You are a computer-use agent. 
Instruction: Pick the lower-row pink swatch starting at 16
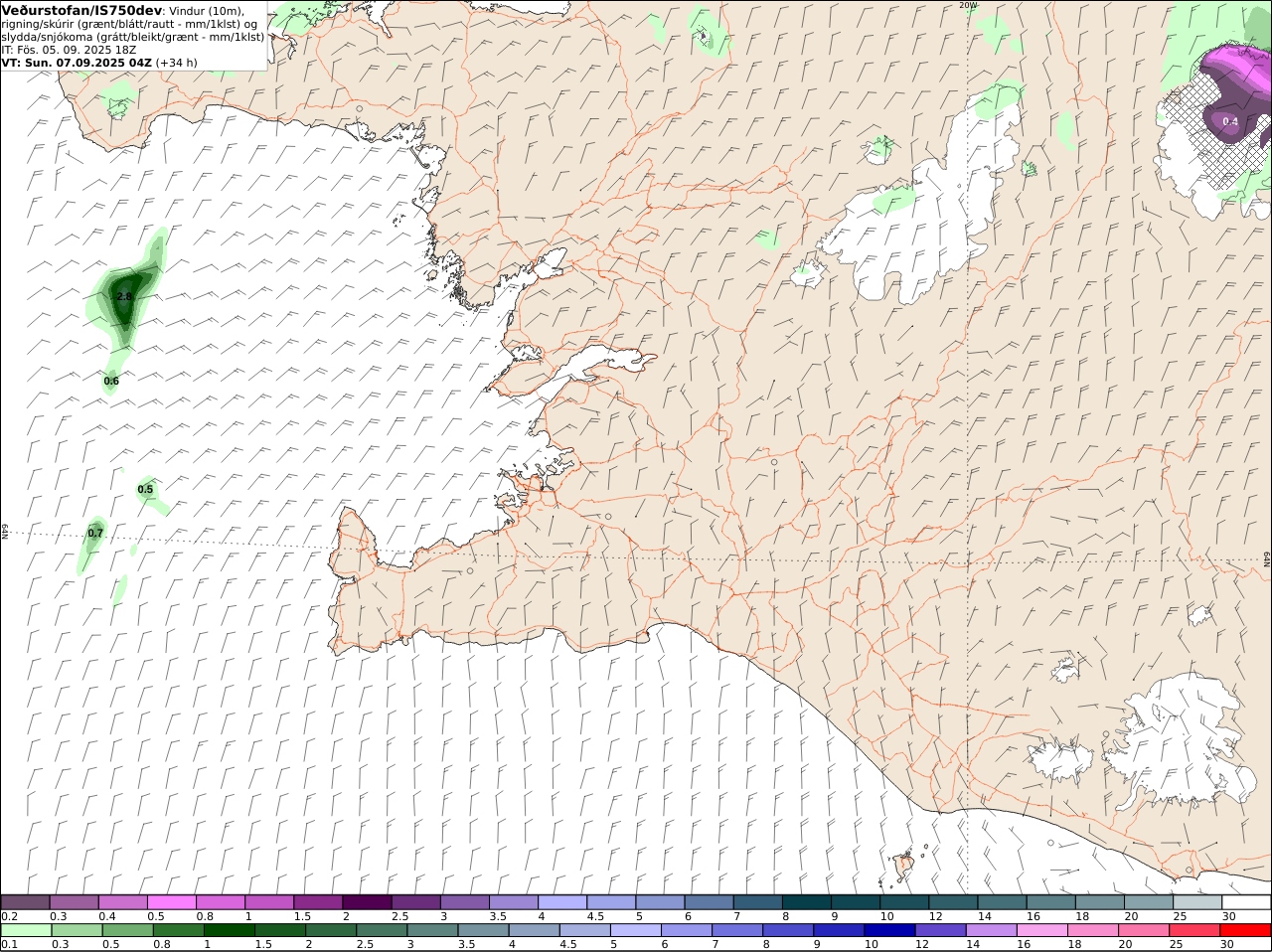click(1042, 931)
